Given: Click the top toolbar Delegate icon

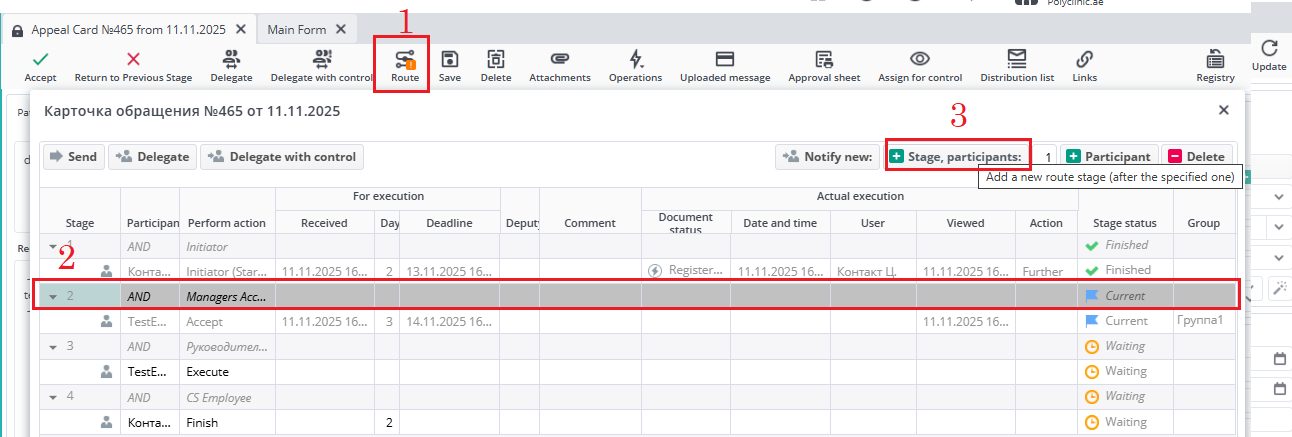Looking at the screenshot, I should pos(231,59).
